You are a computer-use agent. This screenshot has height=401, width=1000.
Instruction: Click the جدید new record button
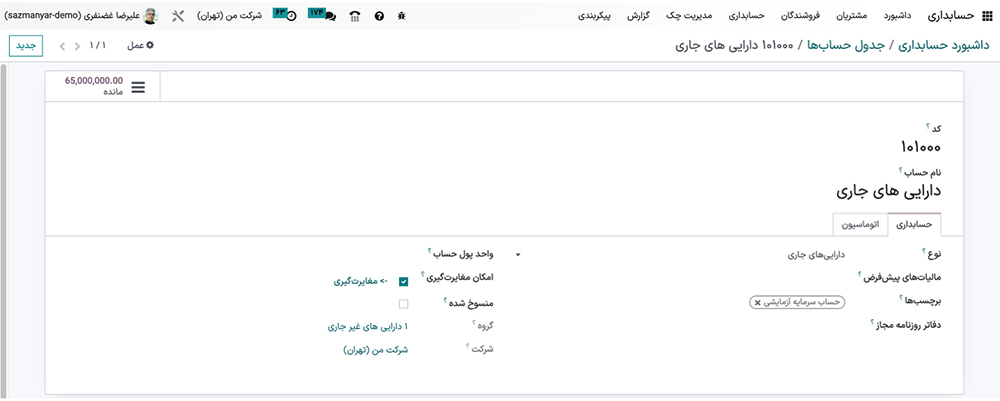point(26,46)
